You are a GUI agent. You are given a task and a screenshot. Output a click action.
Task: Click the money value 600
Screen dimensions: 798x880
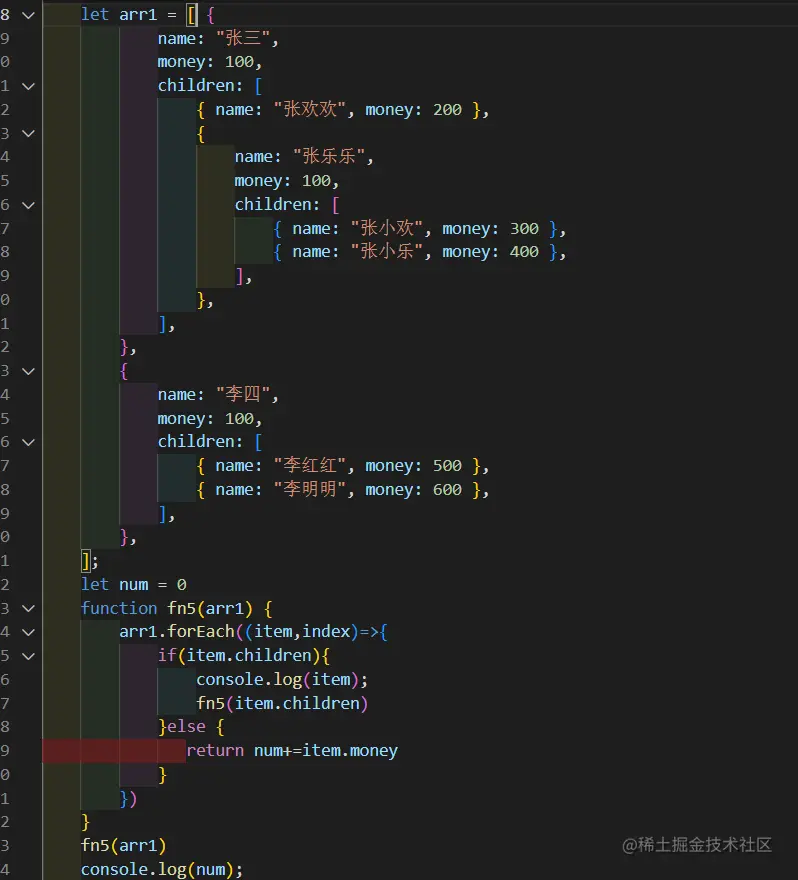447,490
